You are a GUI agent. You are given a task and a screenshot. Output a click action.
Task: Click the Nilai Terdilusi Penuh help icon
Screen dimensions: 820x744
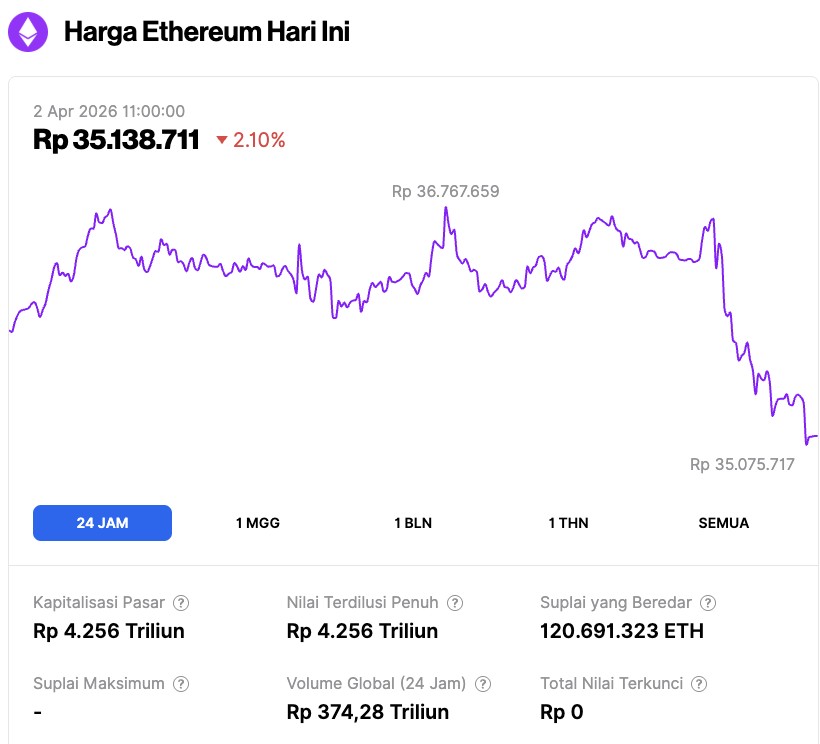pos(455,603)
